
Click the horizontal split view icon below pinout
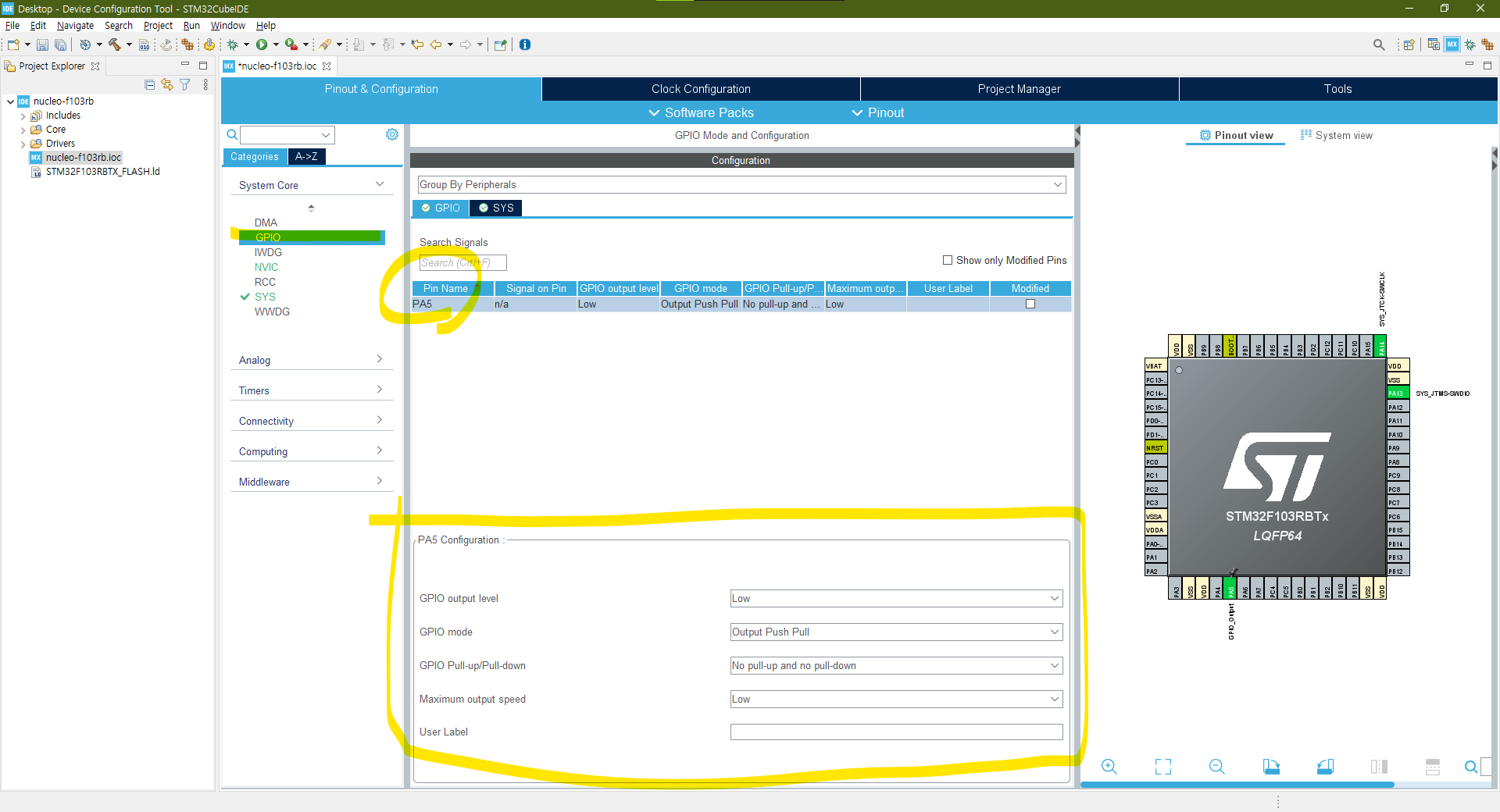coord(1433,767)
